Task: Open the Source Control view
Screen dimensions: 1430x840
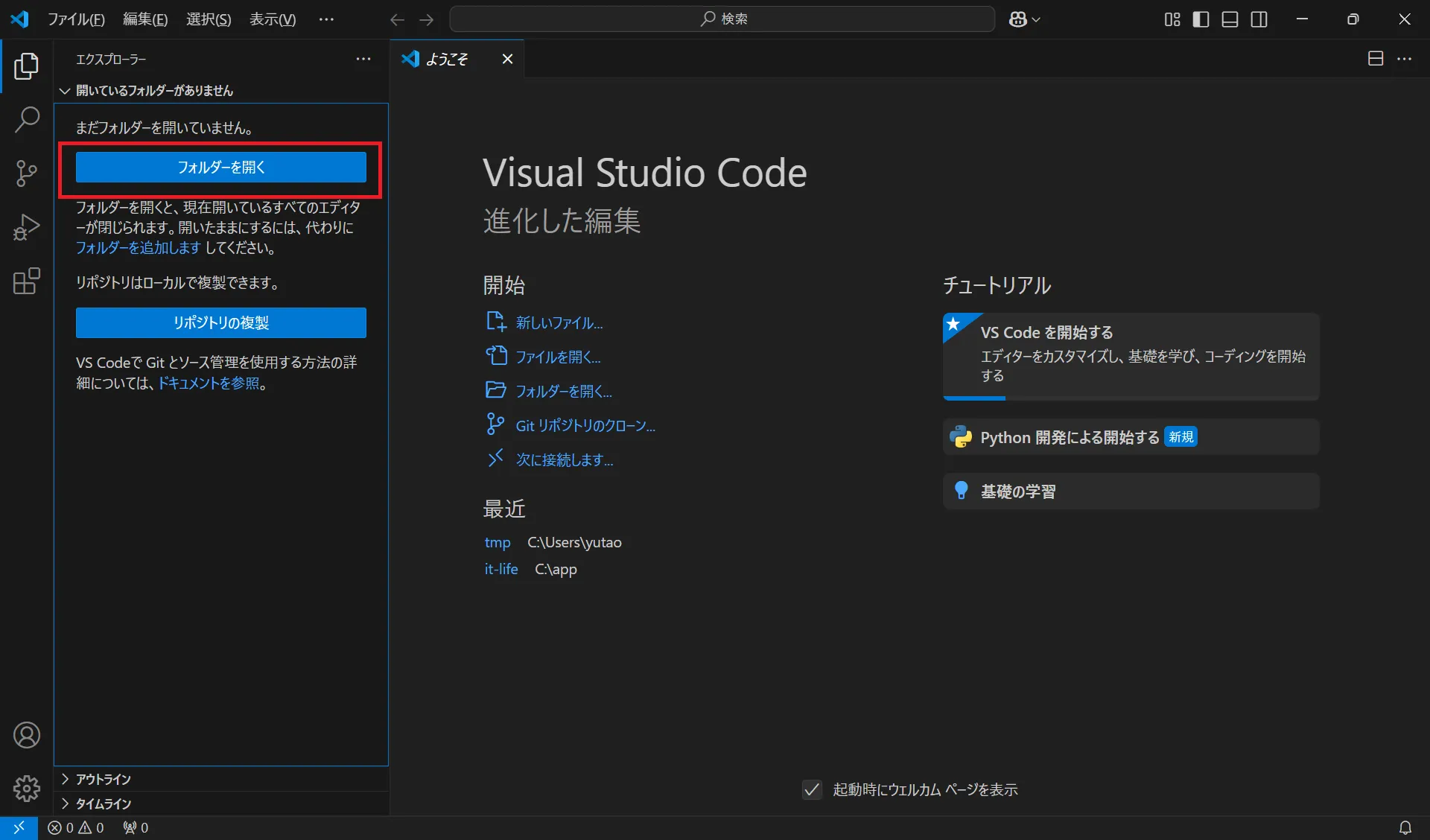Action: pyautogui.click(x=27, y=174)
